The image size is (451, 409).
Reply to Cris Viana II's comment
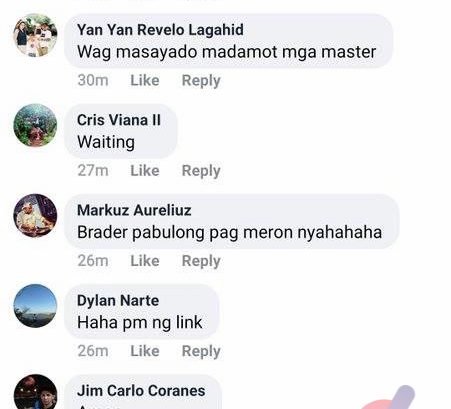pyautogui.click(x=201, y=171)
